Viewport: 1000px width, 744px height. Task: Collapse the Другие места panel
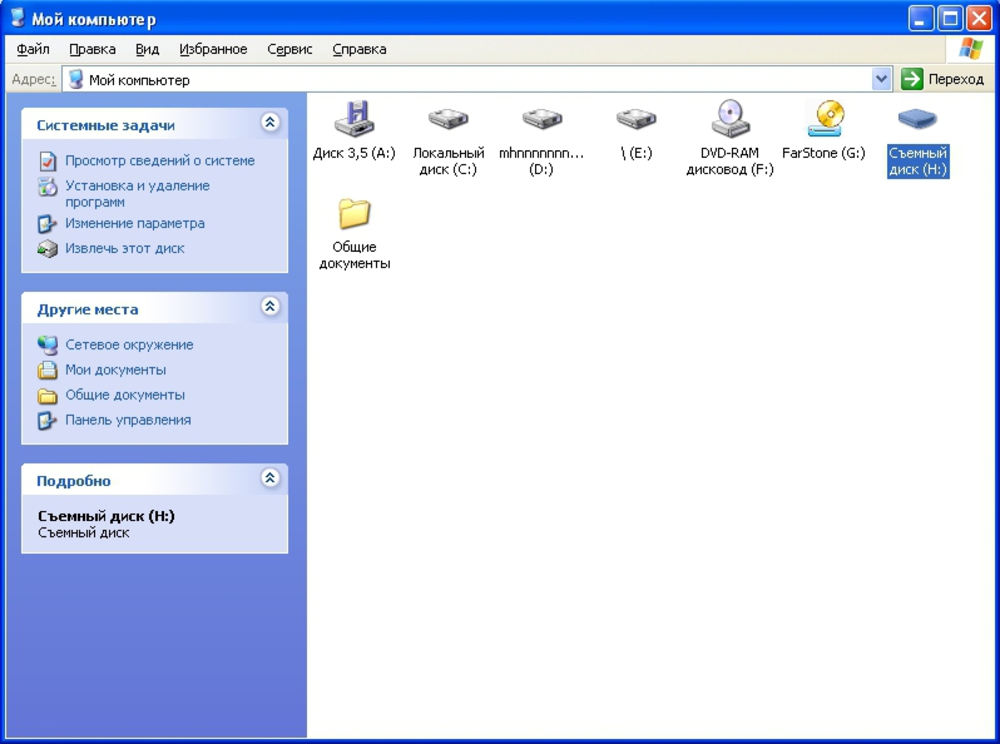[270, 307]
